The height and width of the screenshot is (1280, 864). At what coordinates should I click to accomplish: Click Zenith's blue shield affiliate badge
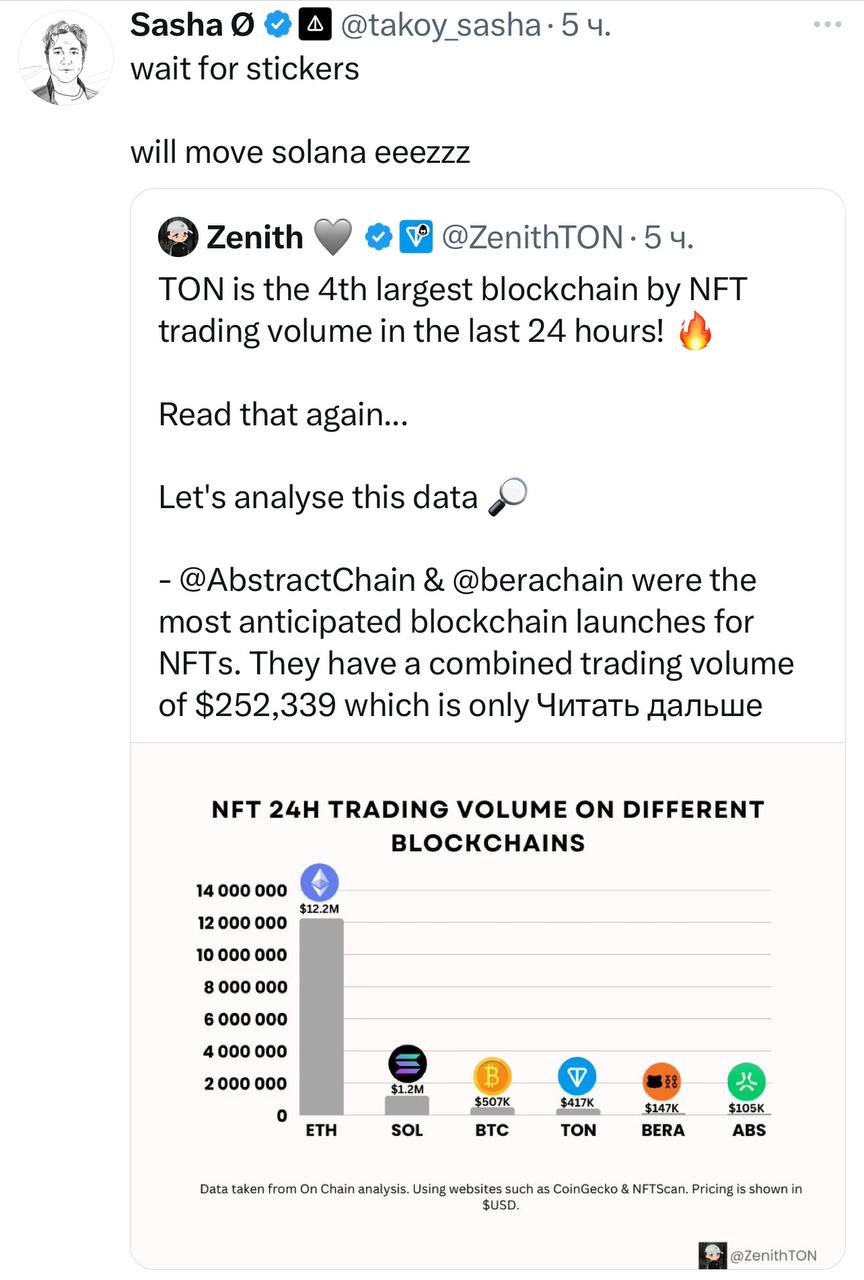(x=415, y=236)
